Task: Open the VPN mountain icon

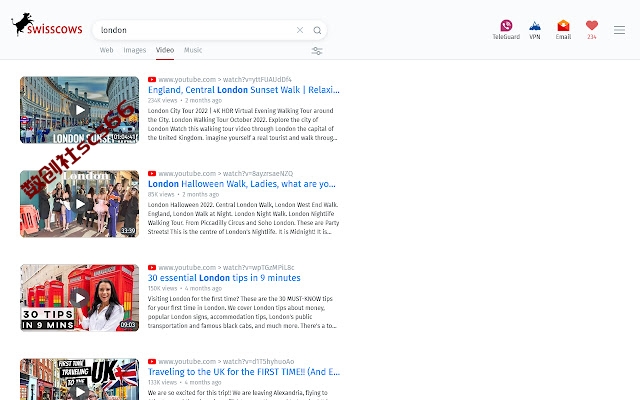Action: coord(535,26)
